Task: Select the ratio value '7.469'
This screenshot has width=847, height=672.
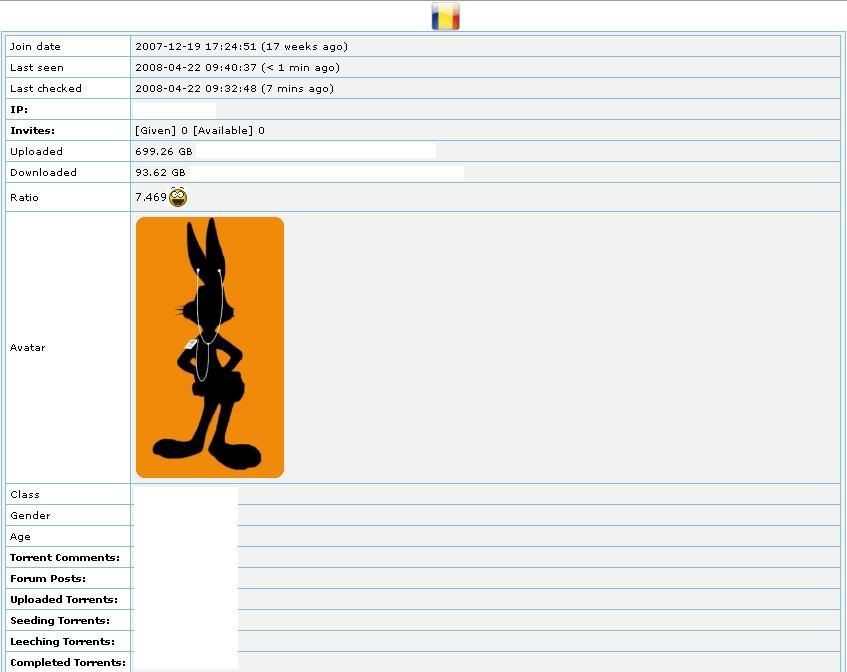Action: (151, 197)
